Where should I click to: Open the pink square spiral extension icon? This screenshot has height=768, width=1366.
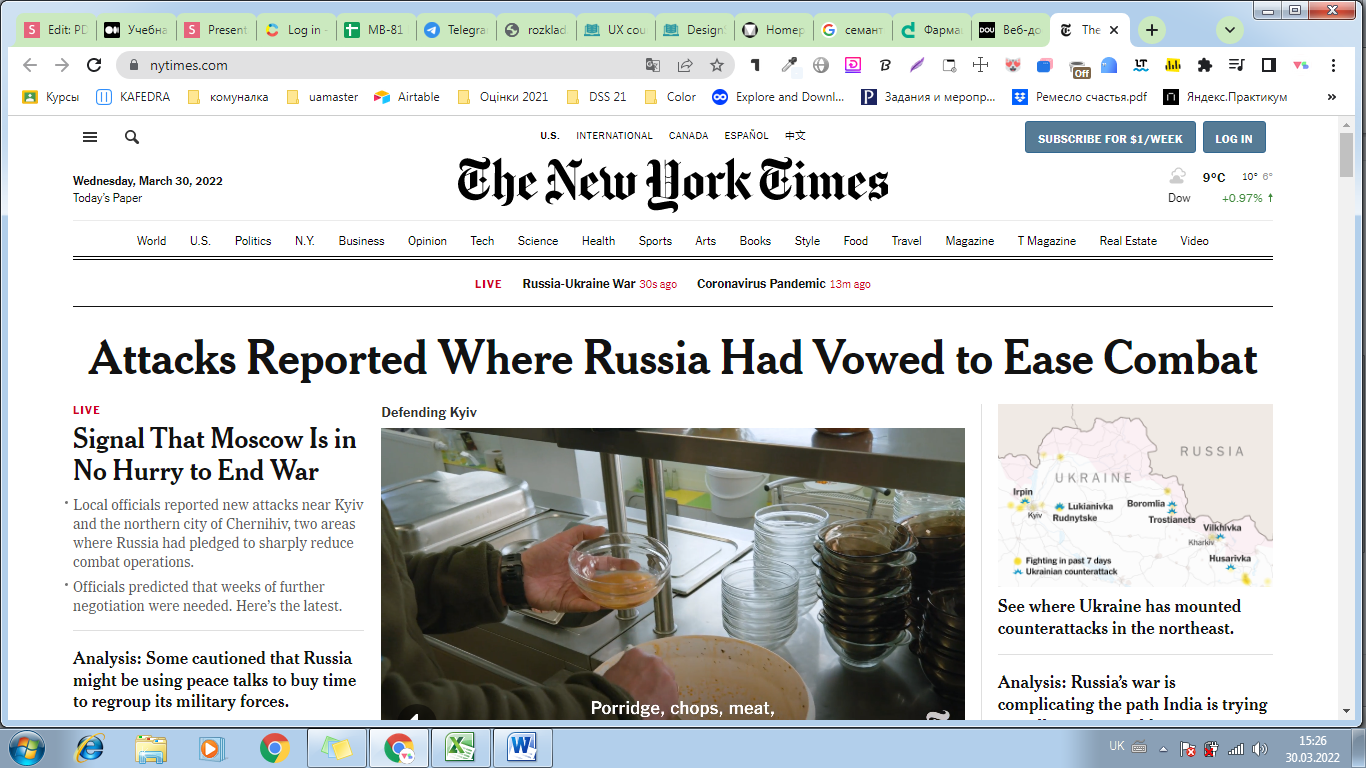pos(853,65)
